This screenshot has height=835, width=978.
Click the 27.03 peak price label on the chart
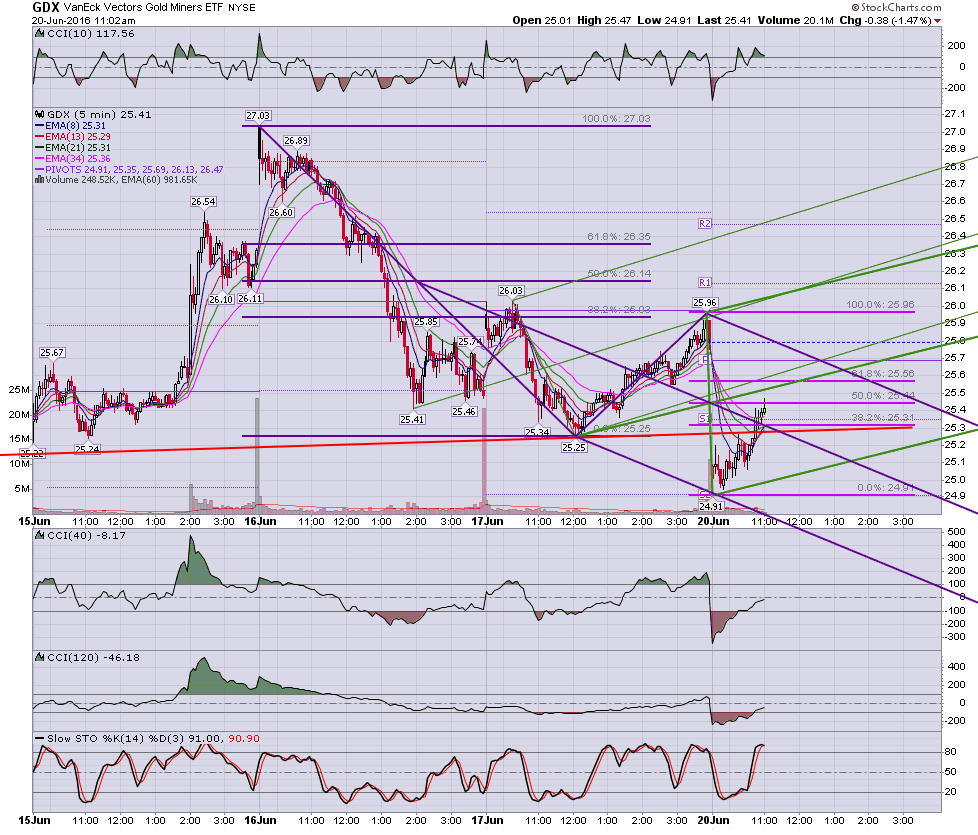(258, 115)
